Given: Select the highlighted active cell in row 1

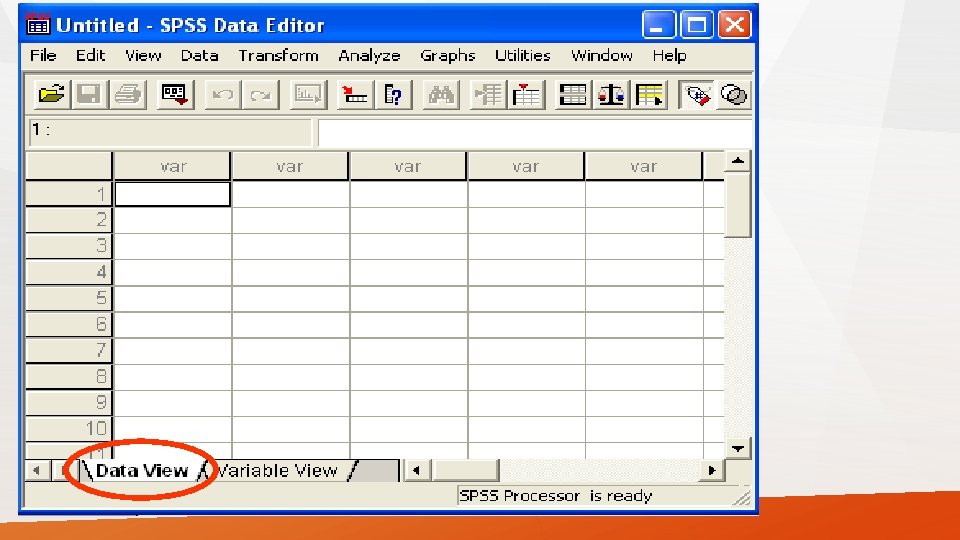Looking at the screenshot, I should tap(173, 194).
